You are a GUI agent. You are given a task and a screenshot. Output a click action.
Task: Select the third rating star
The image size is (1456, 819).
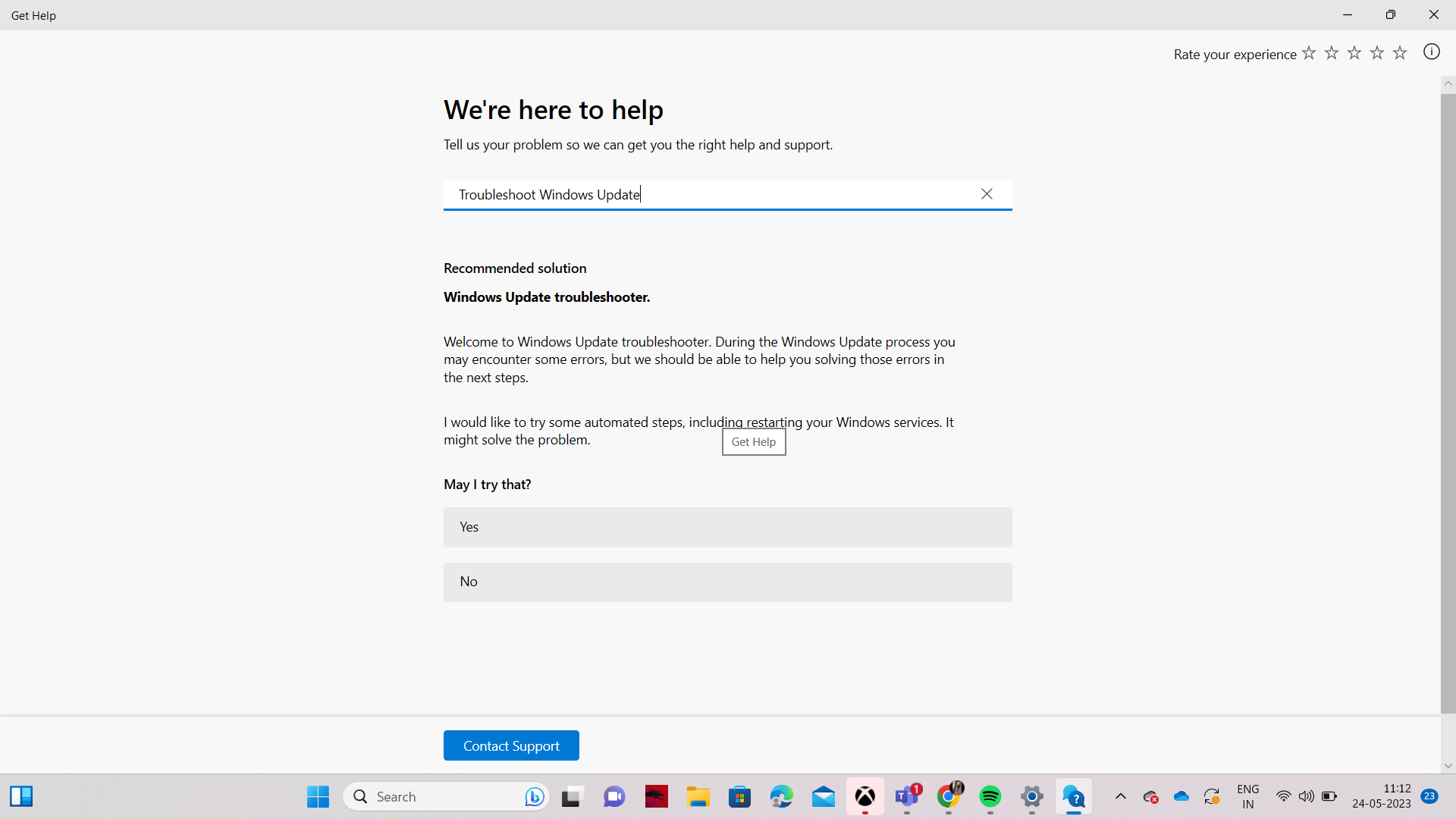(1354, 53)
